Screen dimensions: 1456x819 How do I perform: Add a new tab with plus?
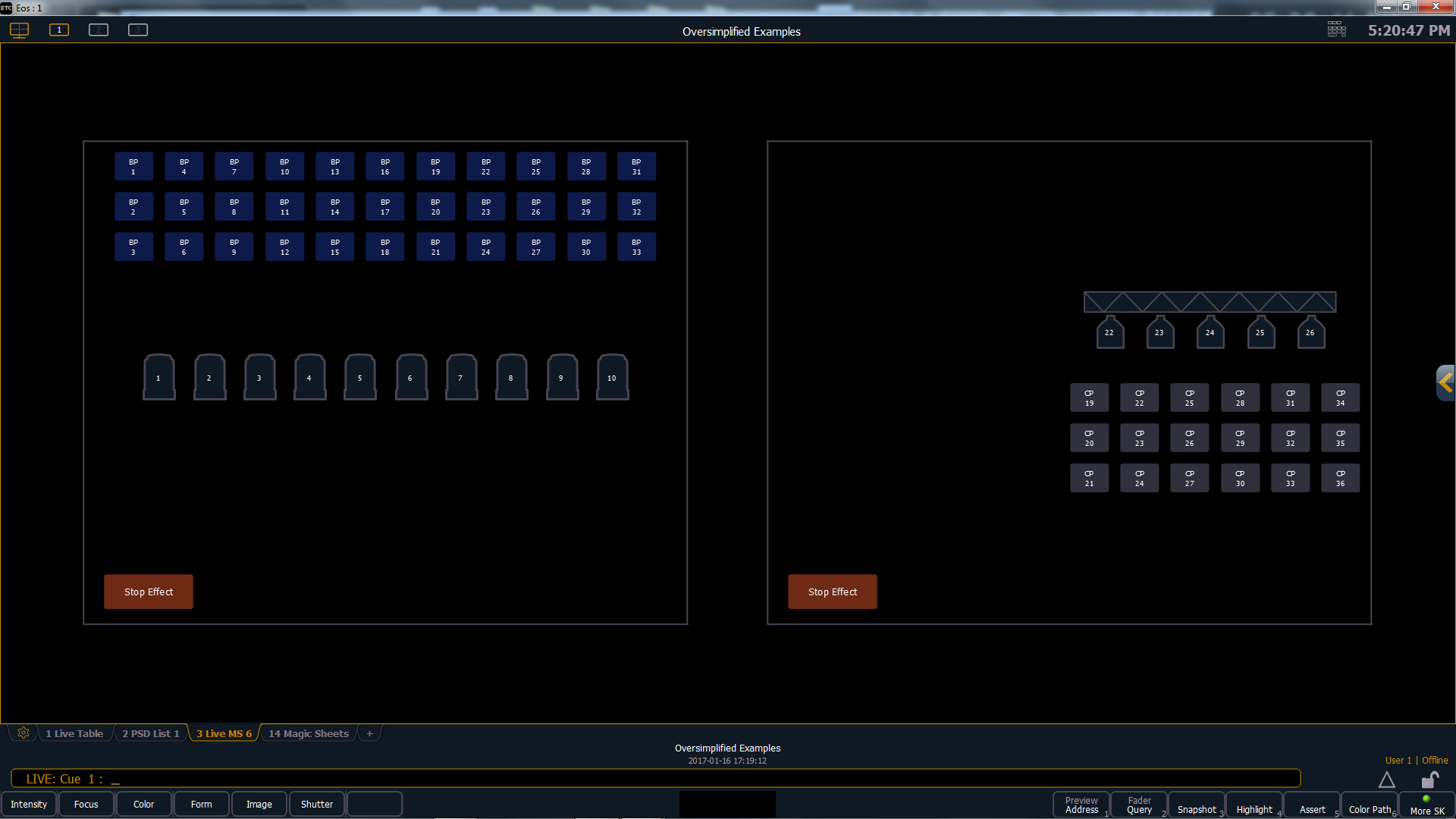tap(369, 733)
